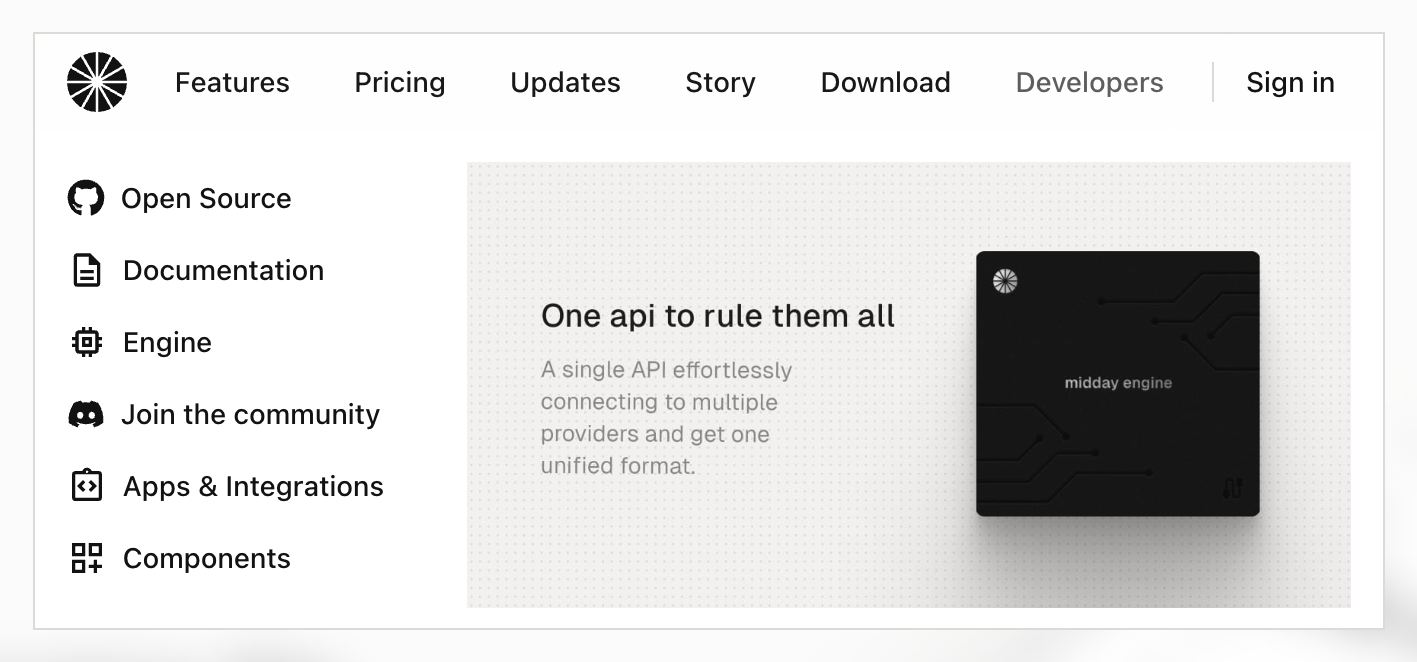Follow the 'Open Source' text link
The height and width of the screenshot is (662, 1417).
[x=206, y=198]
